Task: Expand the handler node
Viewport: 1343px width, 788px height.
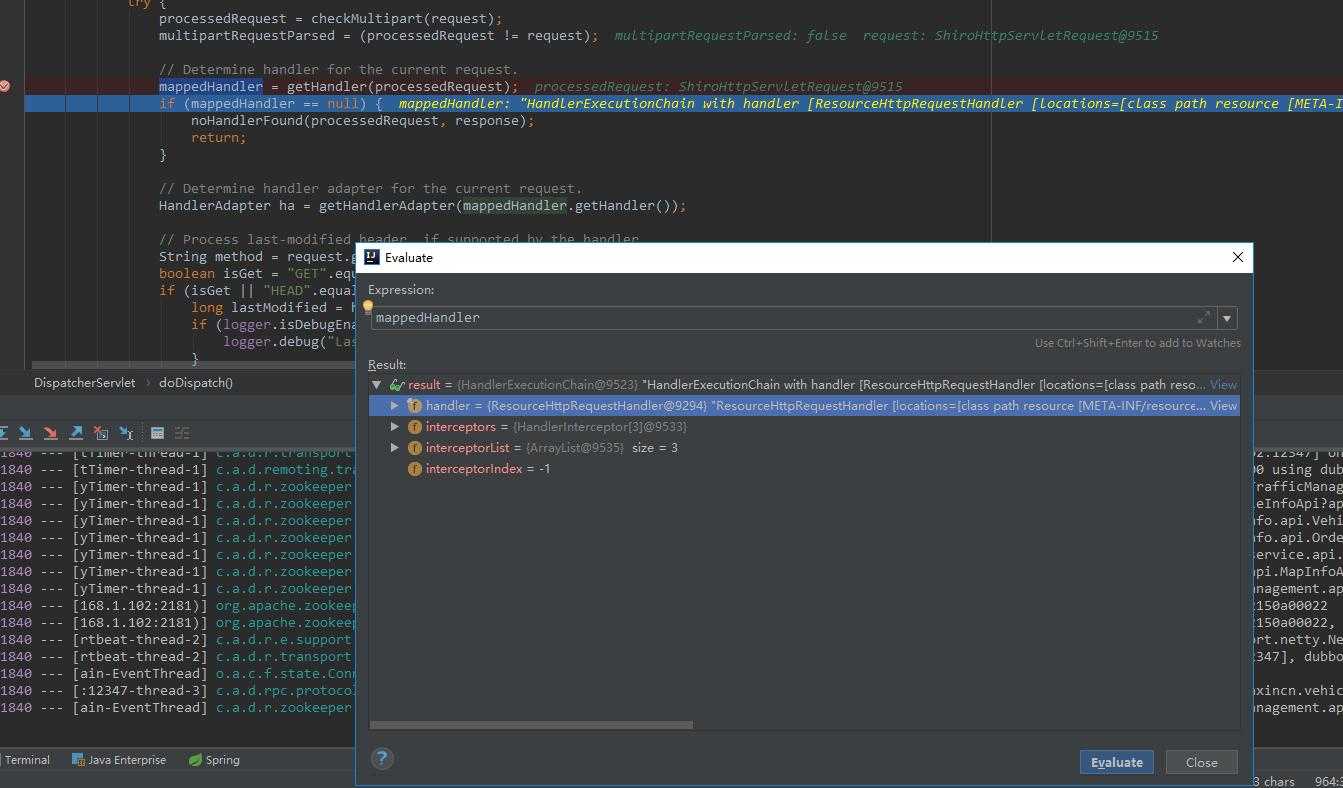Action: [395, 406]
